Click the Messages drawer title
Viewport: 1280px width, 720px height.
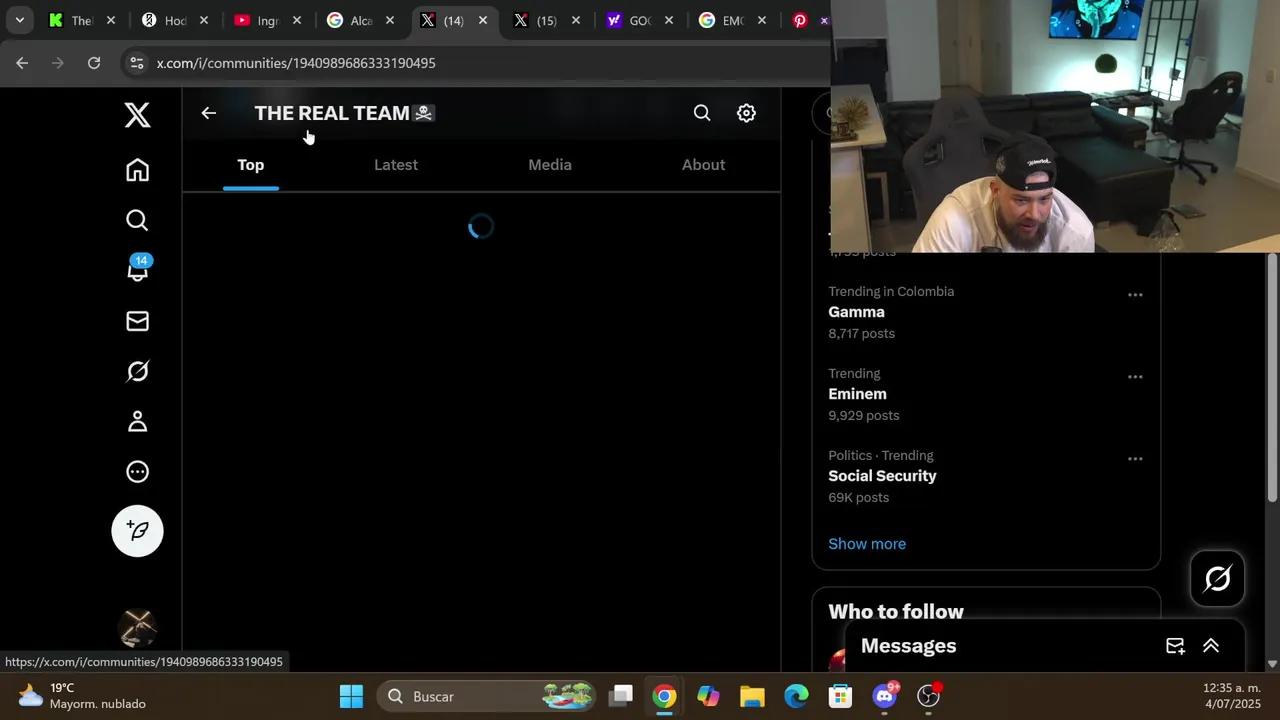tap(908, 646)
